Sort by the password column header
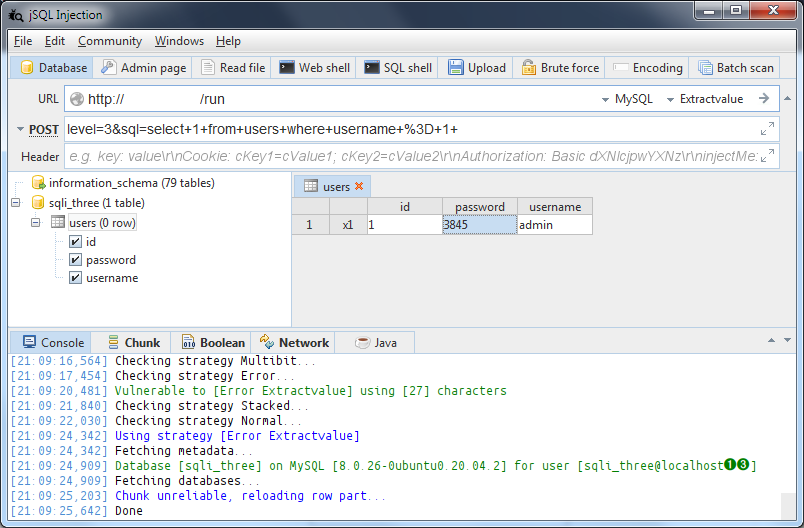804x528 pixels. 480,207
